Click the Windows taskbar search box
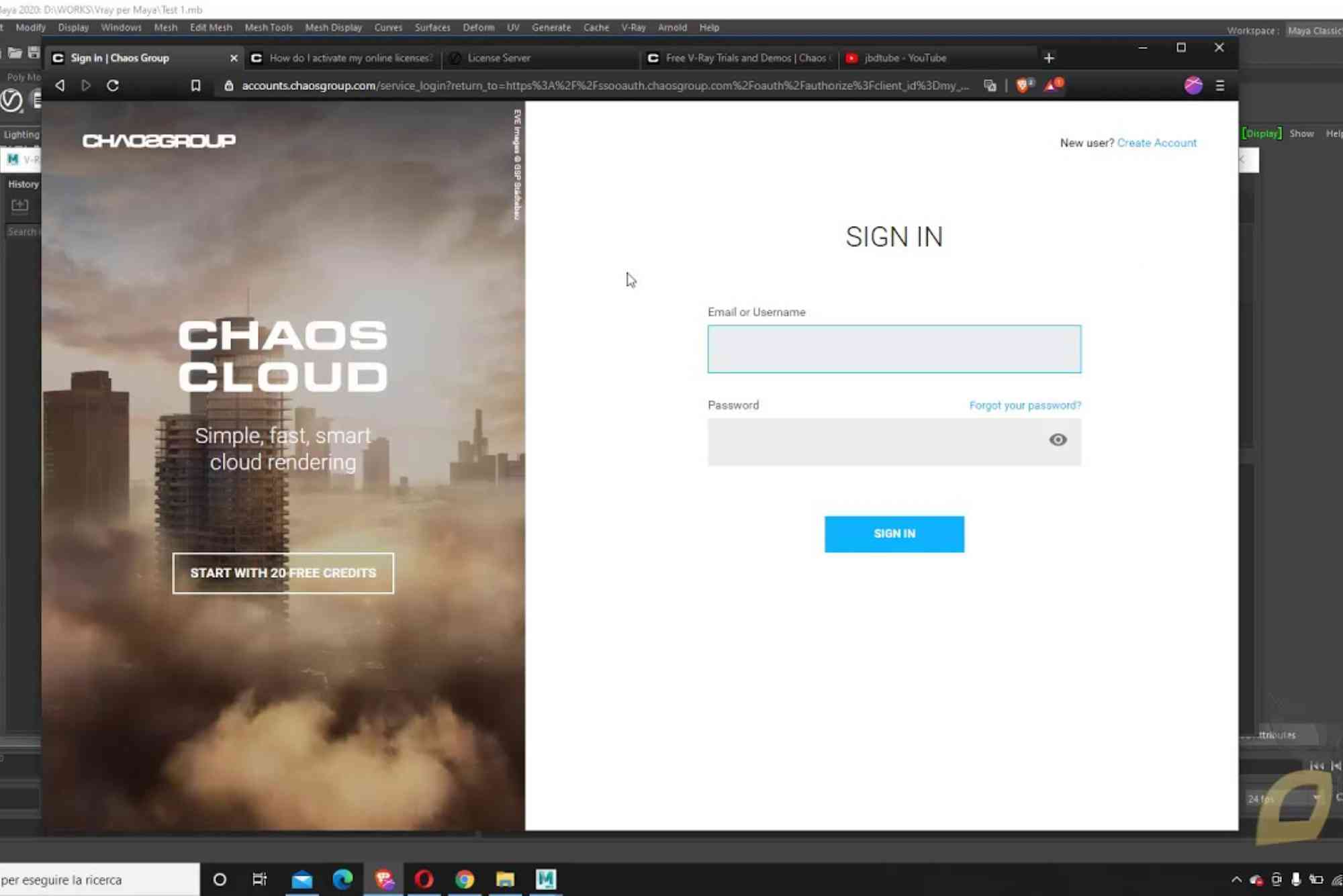 point(99,879)
